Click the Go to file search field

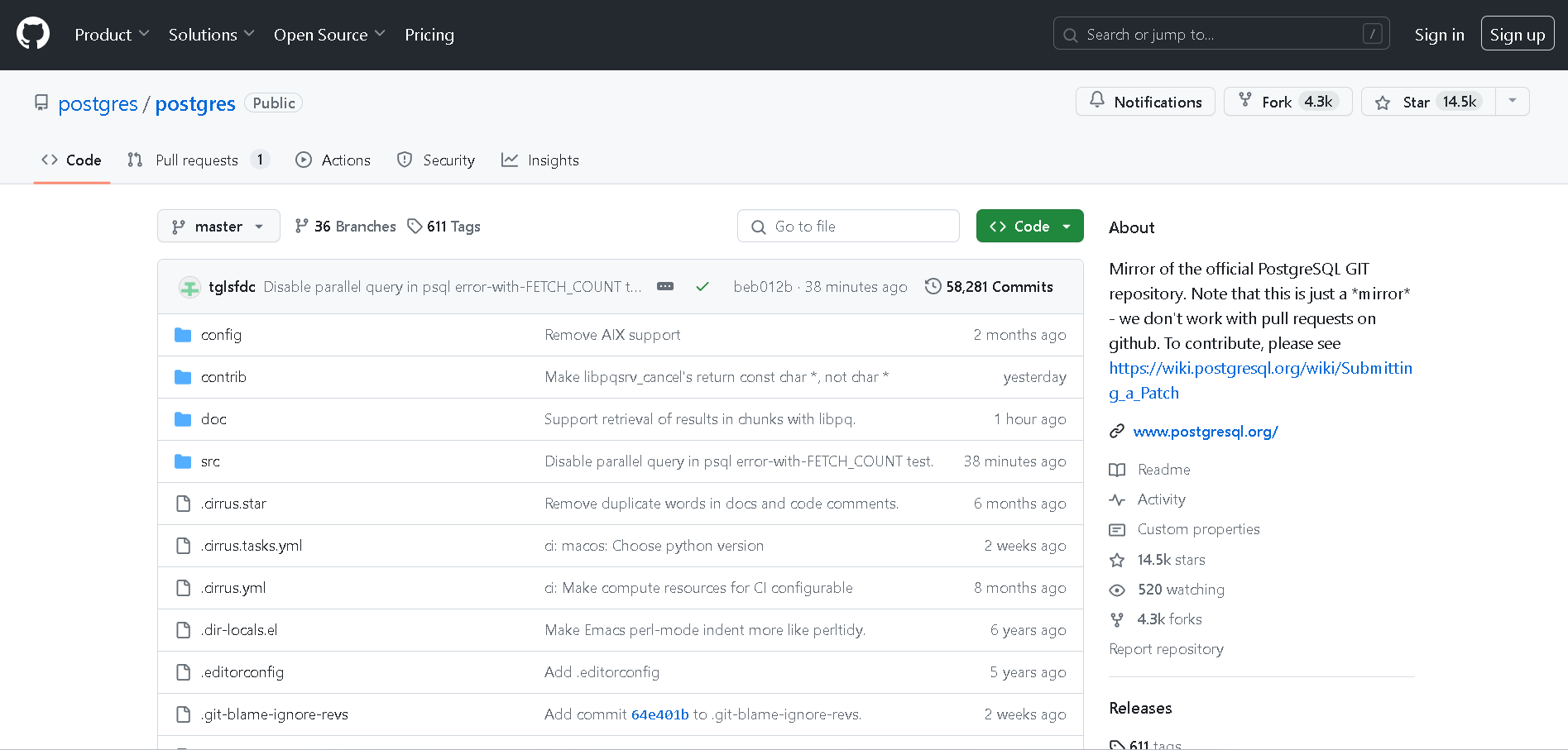(x=848, y=226)
